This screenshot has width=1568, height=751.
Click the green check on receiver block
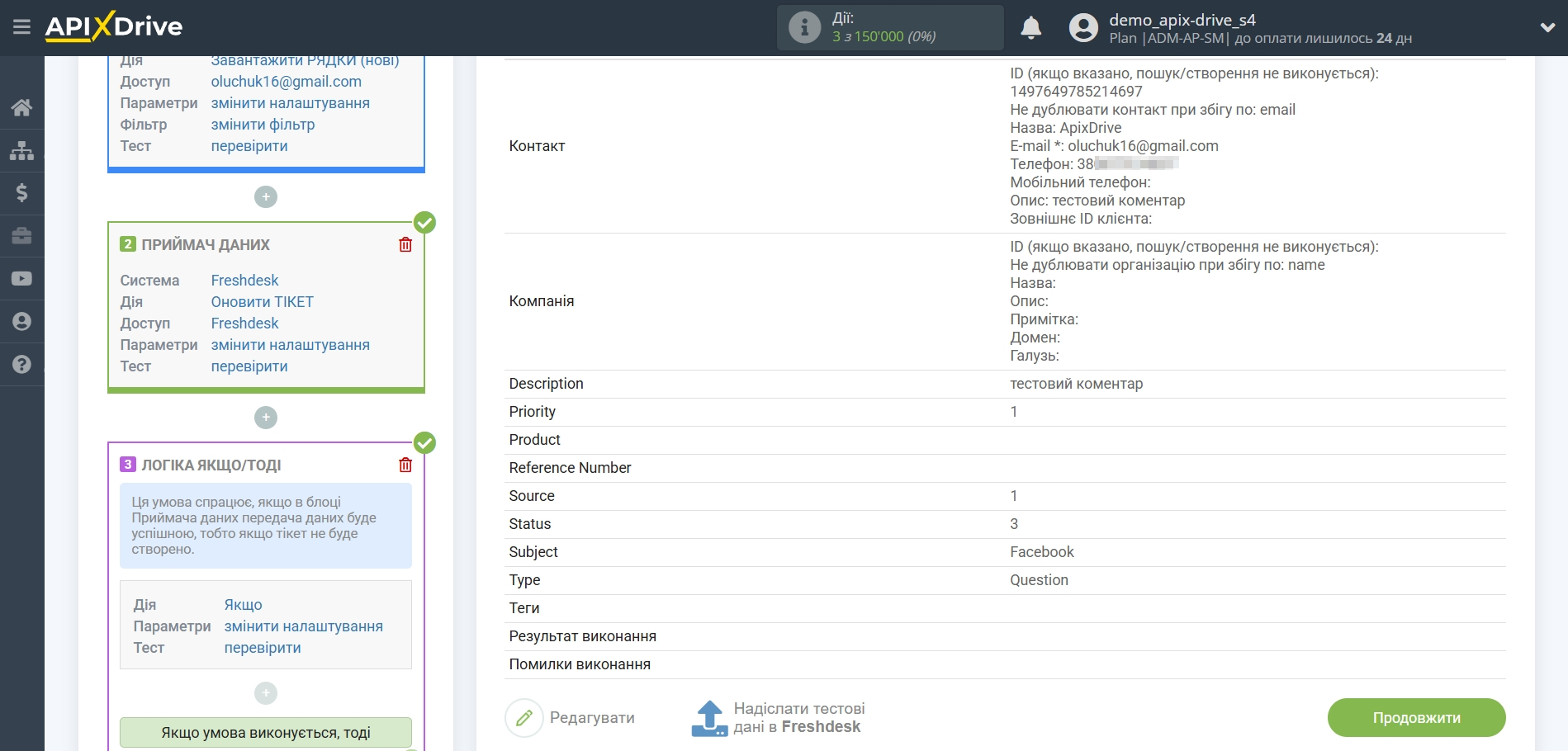pyautogui.click(x=424, y=223)
